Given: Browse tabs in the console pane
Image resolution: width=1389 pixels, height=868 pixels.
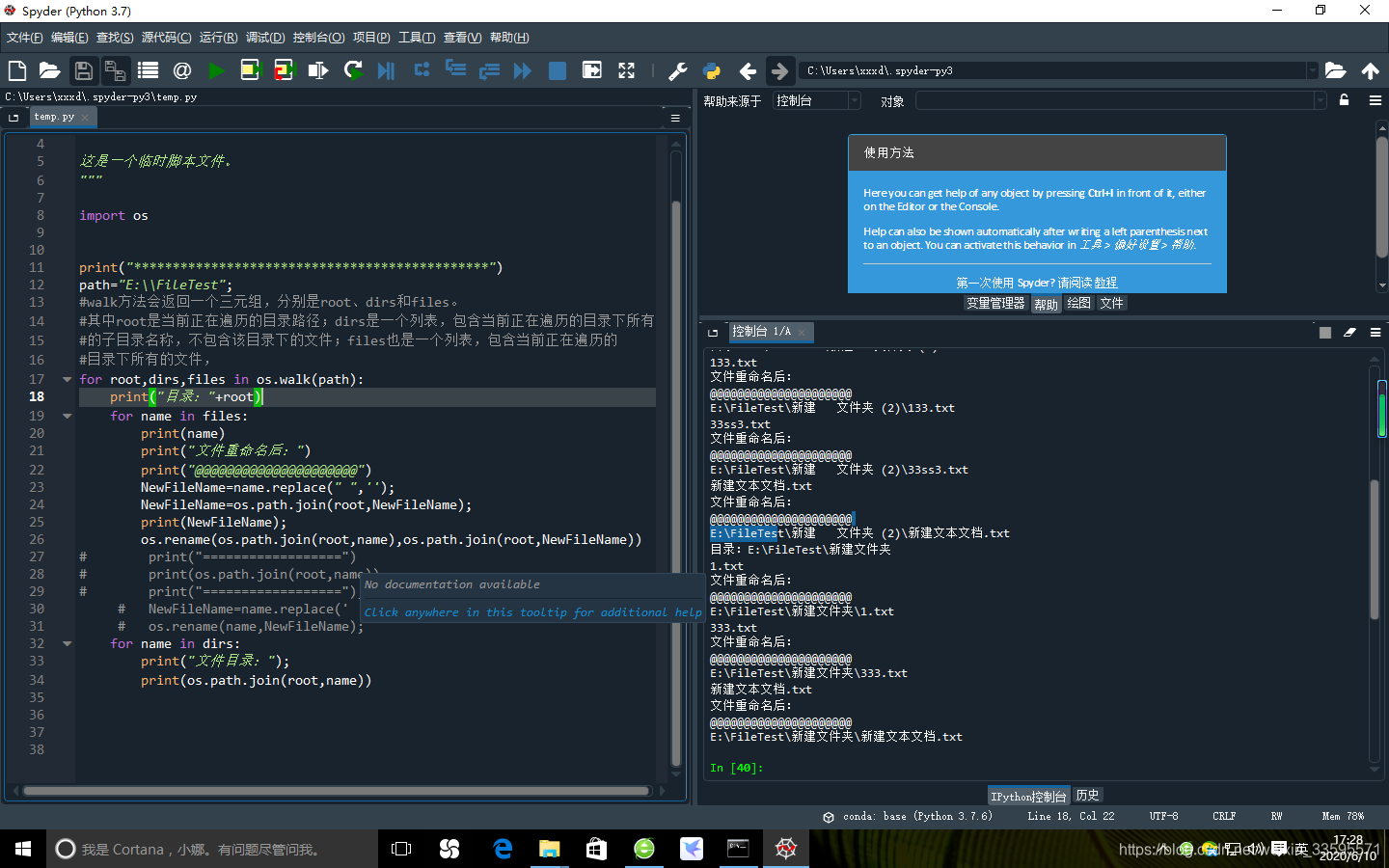Looking at the screenshot, I should click(x=713, y=332).
